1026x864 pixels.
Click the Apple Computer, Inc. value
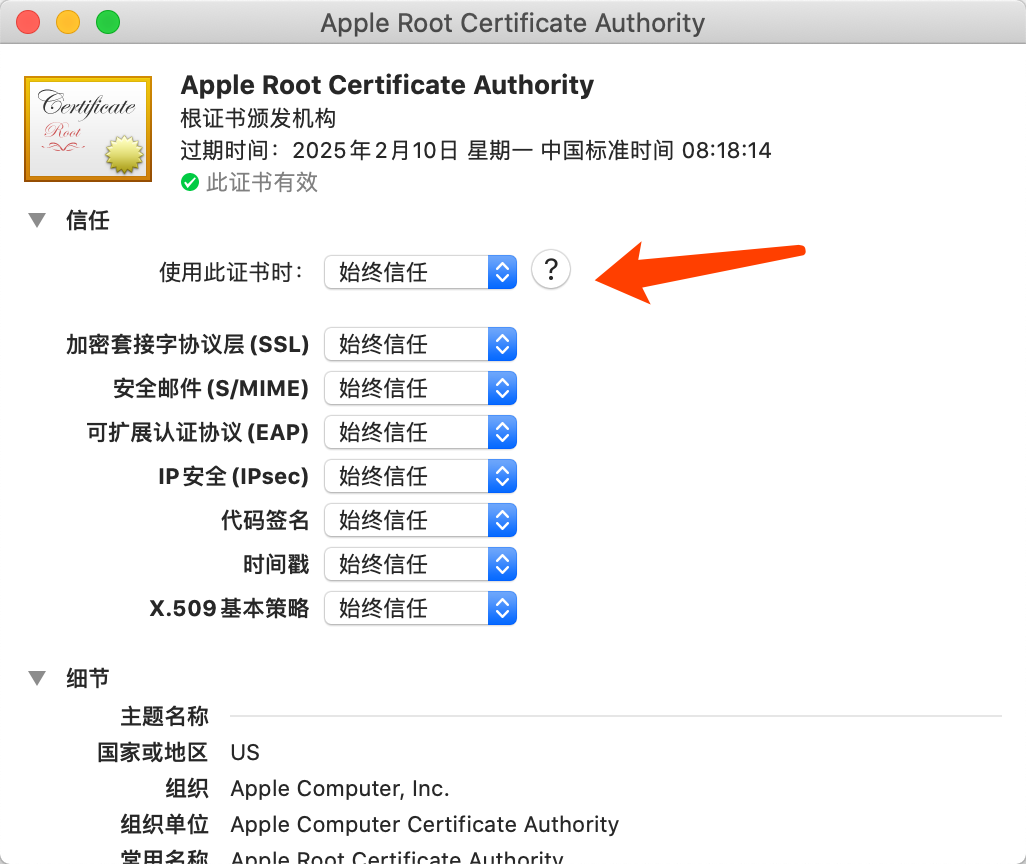(340, 789)
